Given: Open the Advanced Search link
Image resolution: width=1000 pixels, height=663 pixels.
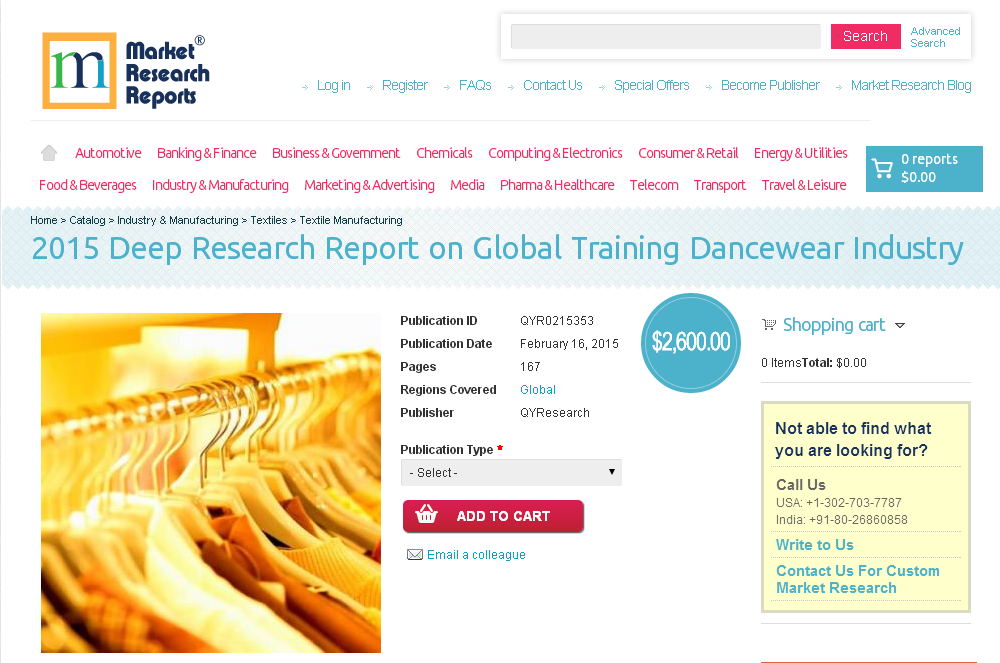Looking at the screenshot, I should [x=935, y=36].
